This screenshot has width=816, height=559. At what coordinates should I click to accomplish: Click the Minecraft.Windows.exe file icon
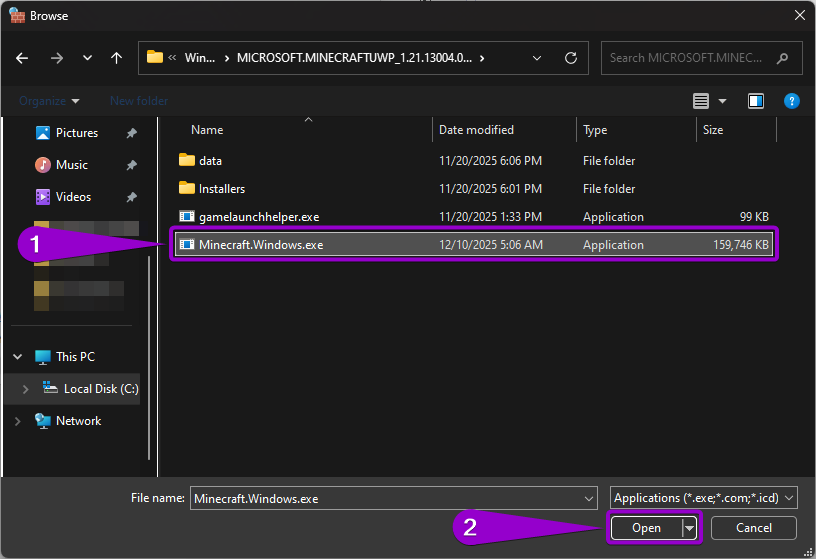pos(187,244)
